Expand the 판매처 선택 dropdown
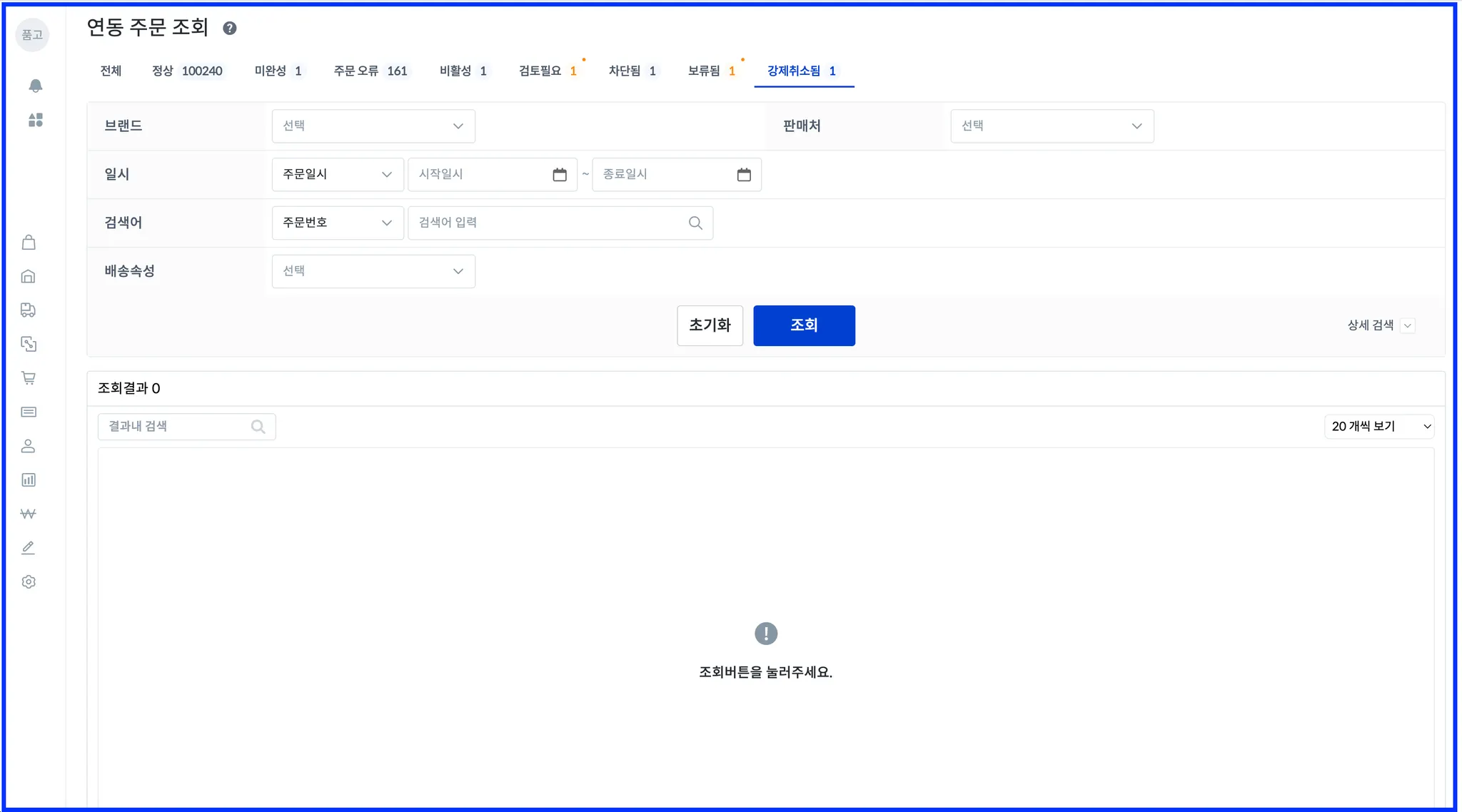The height and width of the screenshot is (812, 1462). pos(1052,126)
